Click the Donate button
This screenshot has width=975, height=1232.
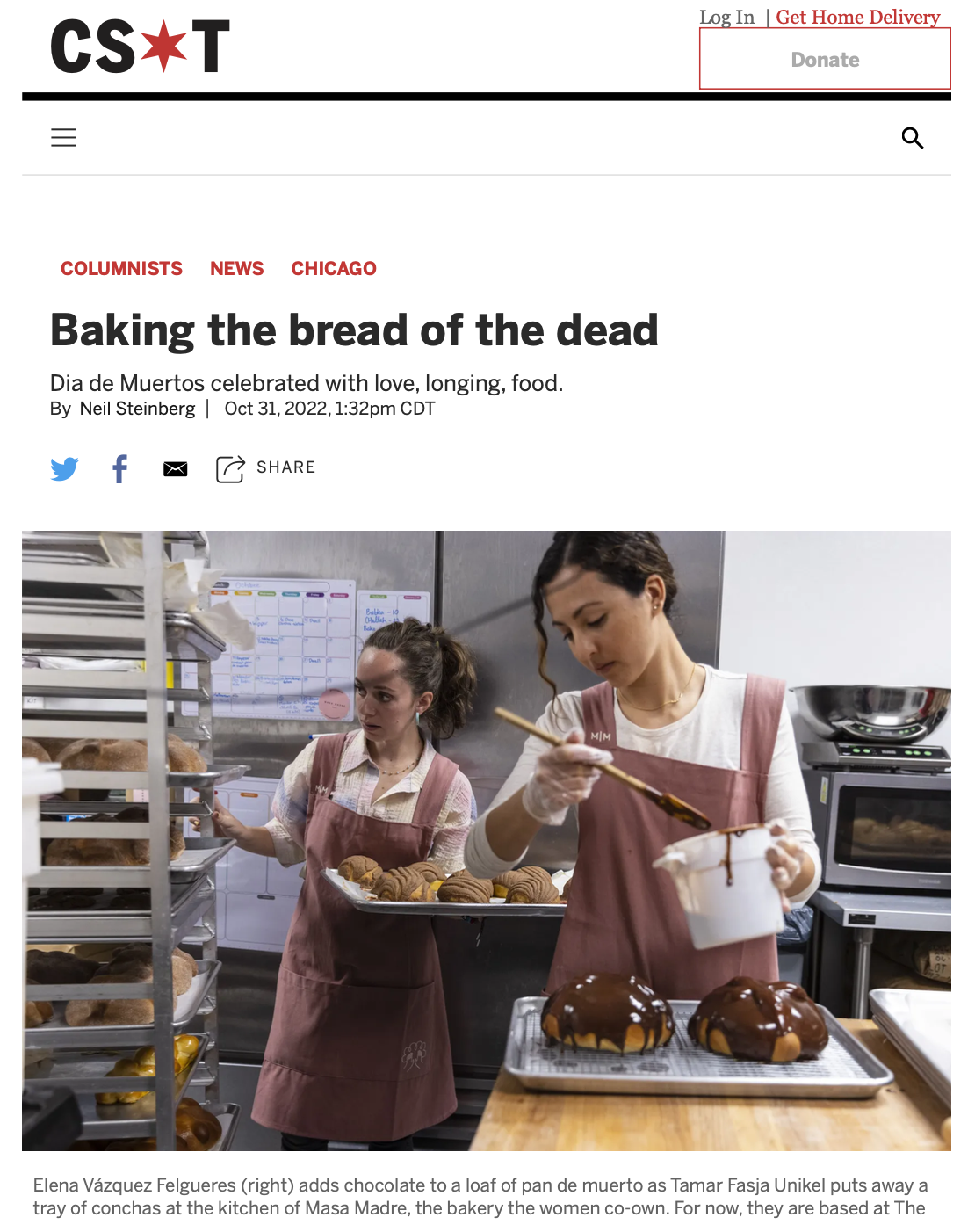click(825, 59)
